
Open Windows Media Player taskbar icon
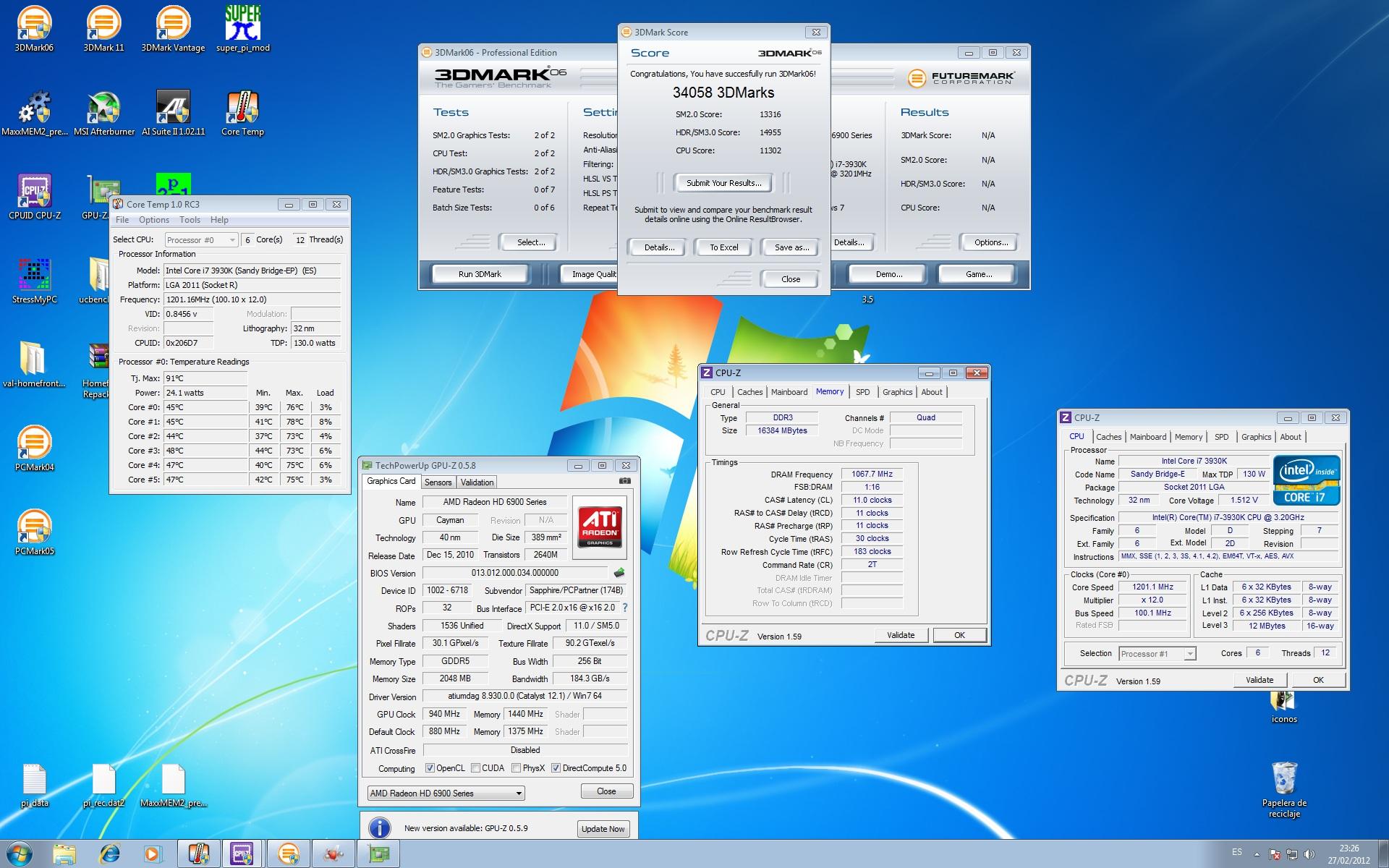[152, 854]
